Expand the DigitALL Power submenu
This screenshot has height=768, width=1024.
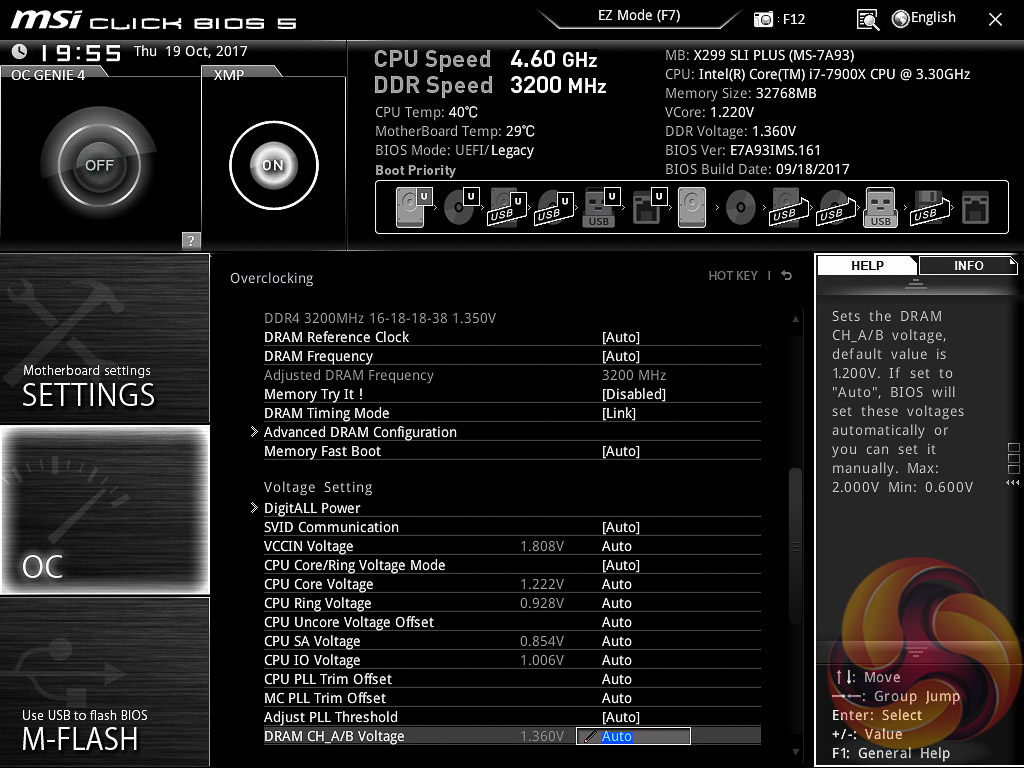(312, 508)
